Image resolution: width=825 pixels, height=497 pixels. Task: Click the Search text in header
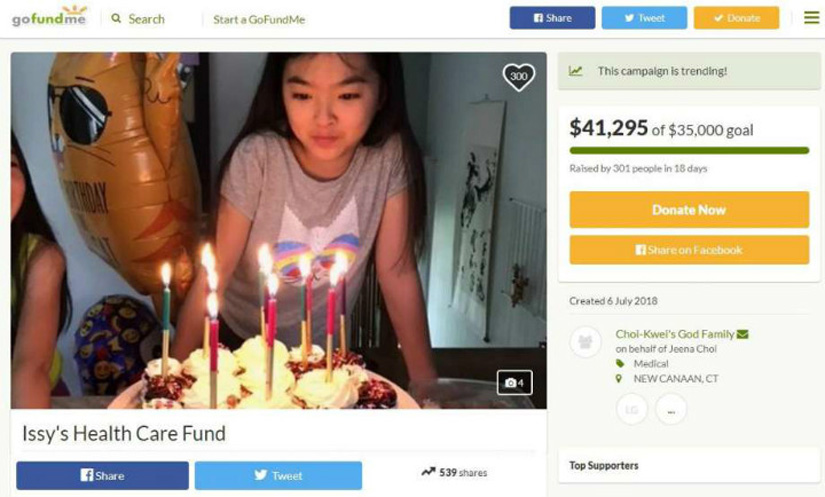point(146,19)
